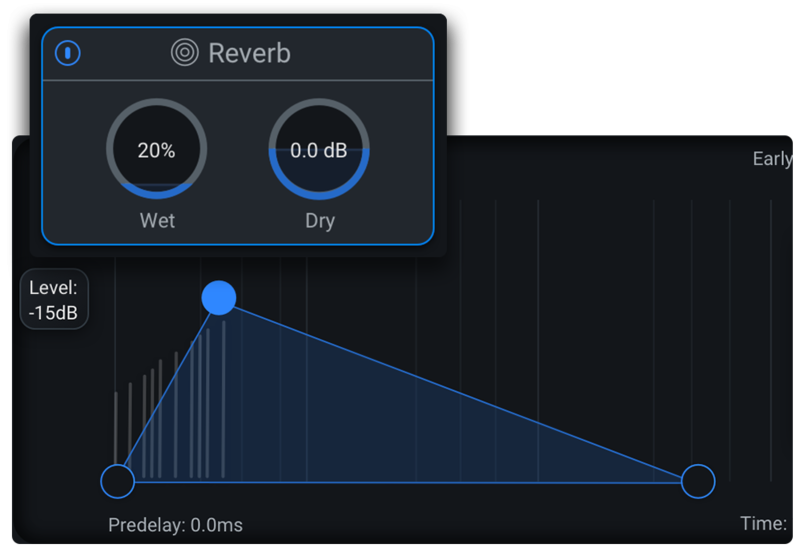This screenshot has height=548, width=800.
Task: Click the Wet knob label
Action: [x=157, y=220]
